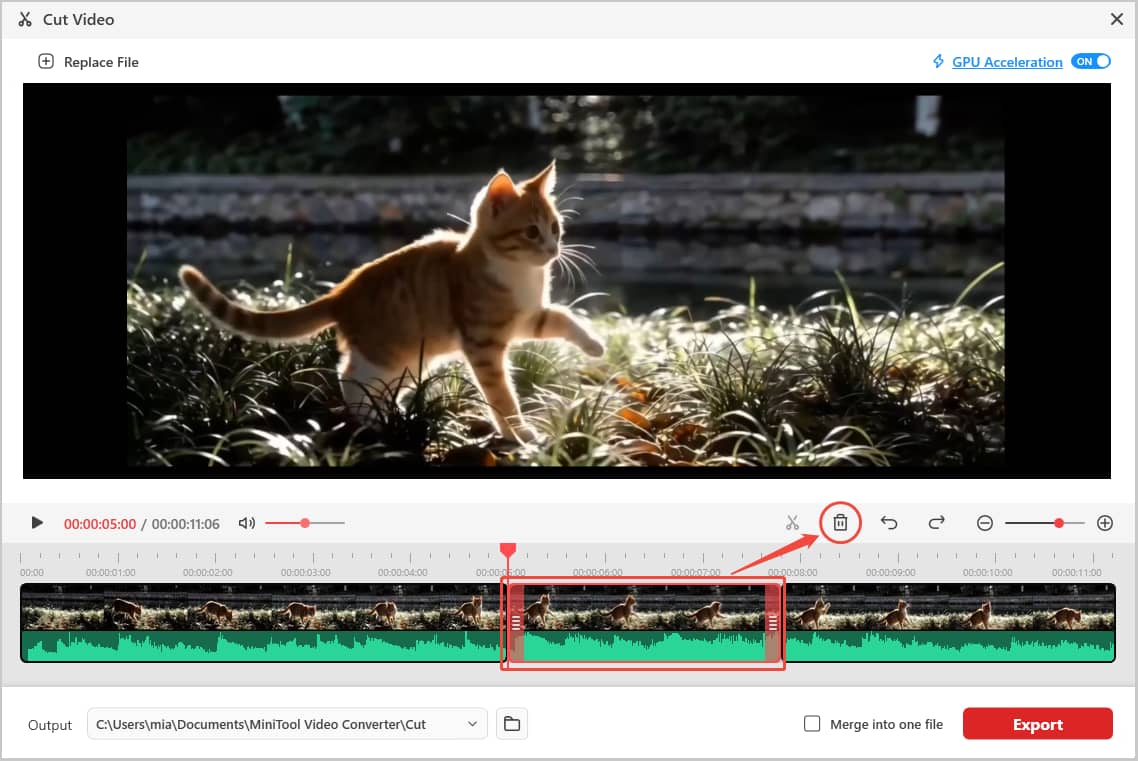Turn off the GPU Acceleration switch
Screen dimensions: 1138x761
1090,62
